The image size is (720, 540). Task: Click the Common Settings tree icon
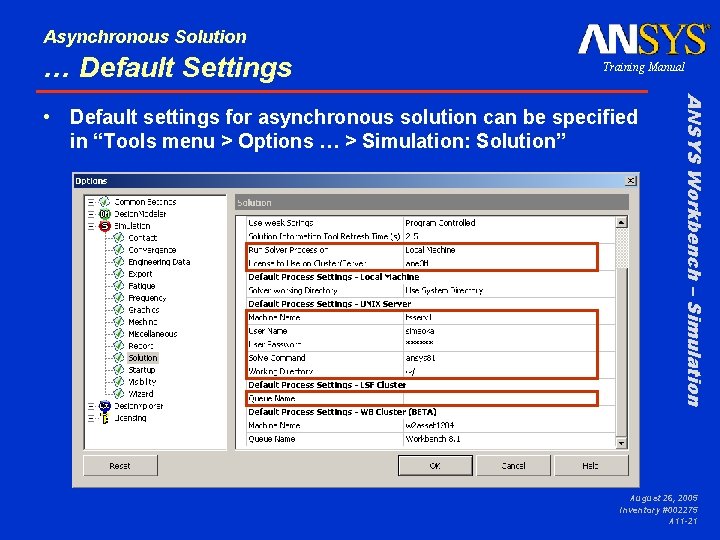tap(105, 202)
